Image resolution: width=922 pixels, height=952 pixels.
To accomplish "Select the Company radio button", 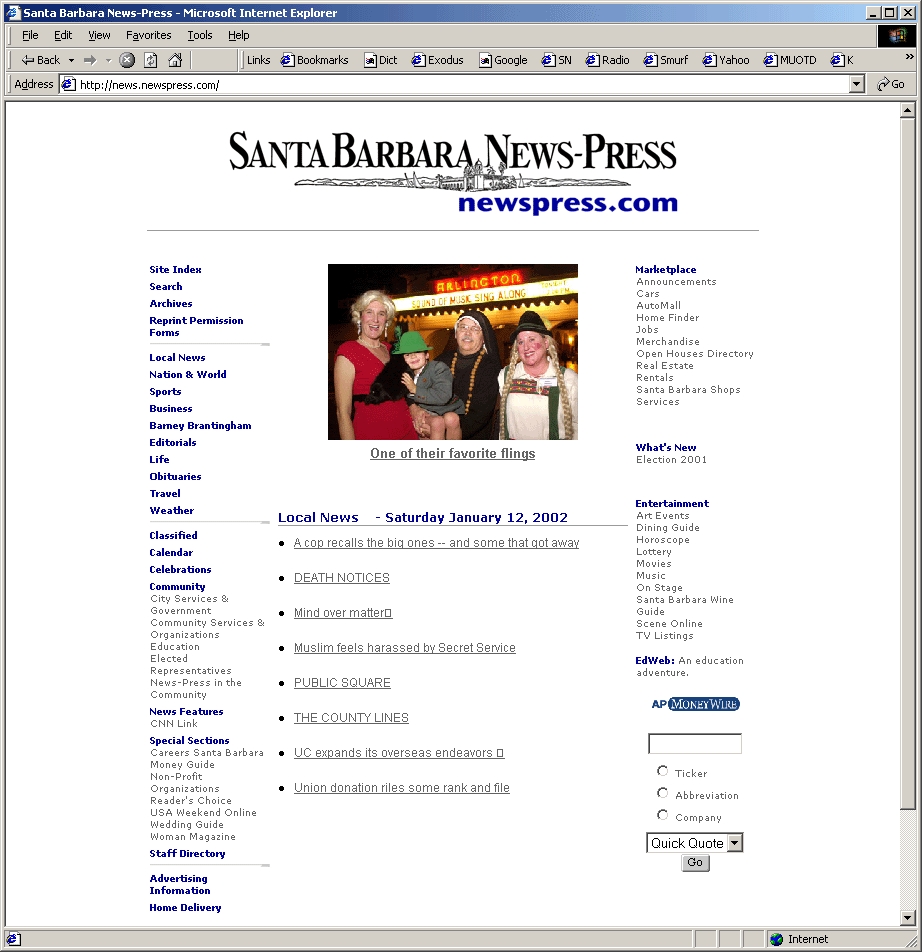I will (662, 815).
